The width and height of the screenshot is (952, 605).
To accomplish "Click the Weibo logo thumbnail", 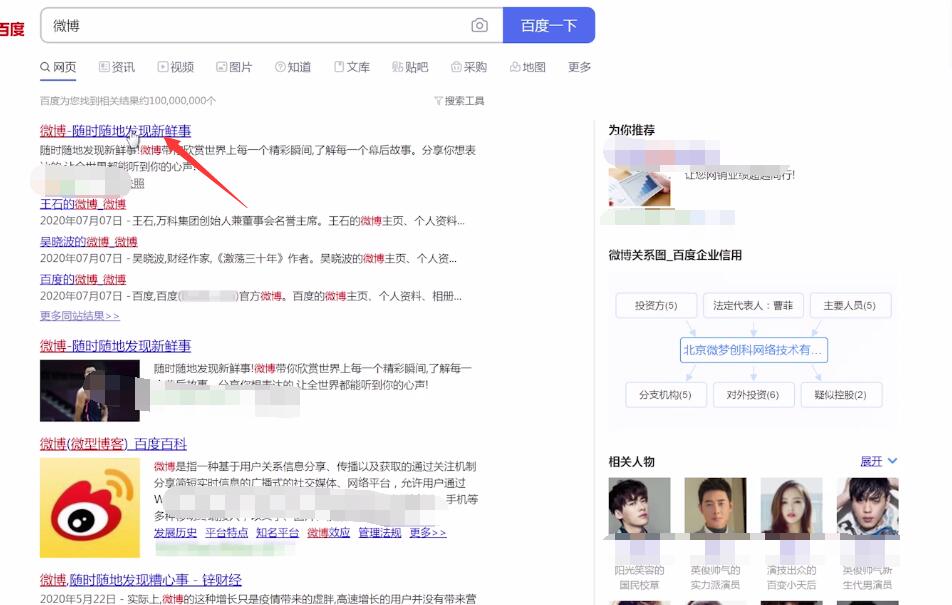I will (x=90, y=508).
